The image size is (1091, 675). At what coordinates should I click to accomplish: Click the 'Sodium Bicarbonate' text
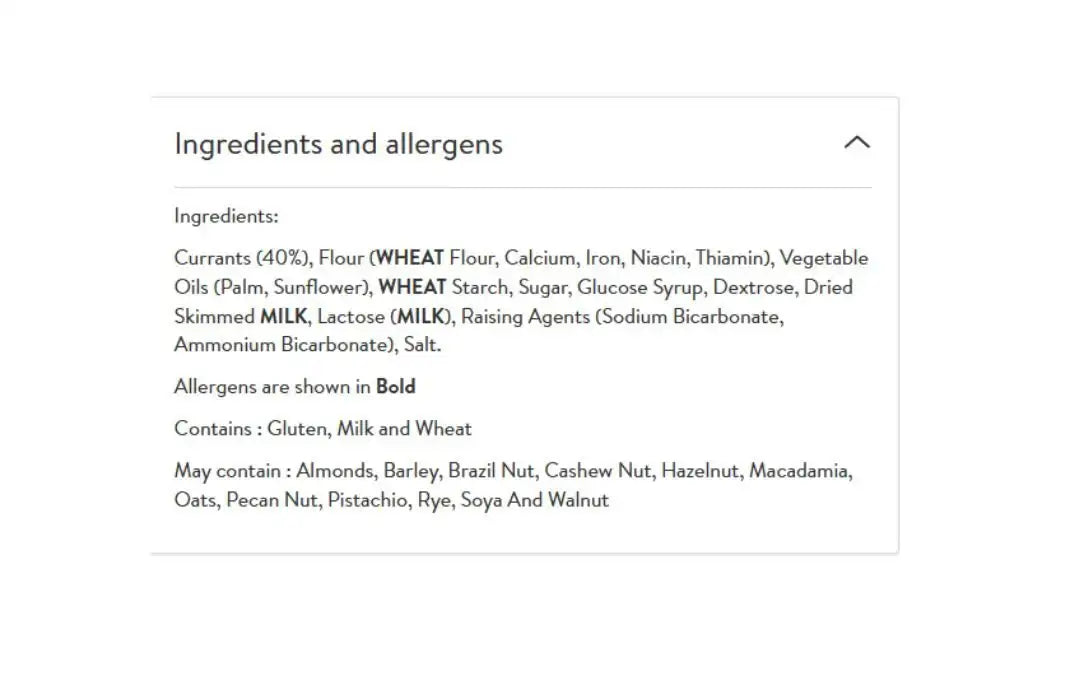(x=692, y=316)
